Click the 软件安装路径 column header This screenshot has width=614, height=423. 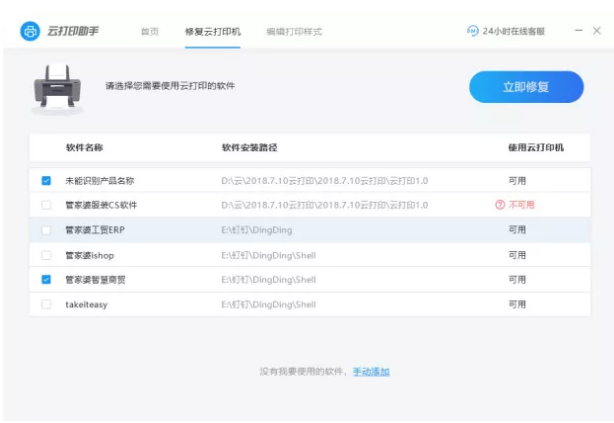pos(249,147)
